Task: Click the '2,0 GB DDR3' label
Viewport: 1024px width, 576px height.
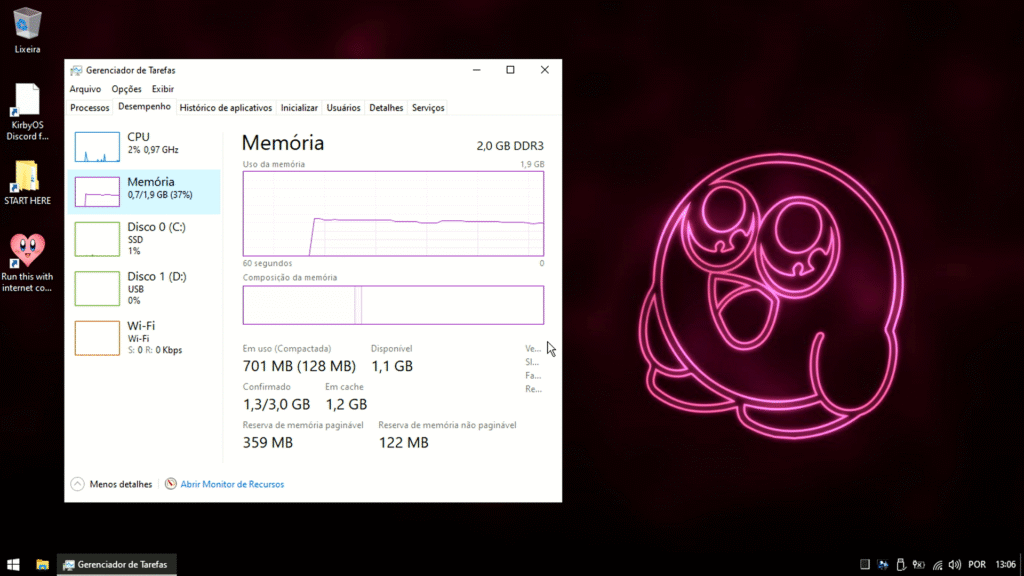Action: 510,146
